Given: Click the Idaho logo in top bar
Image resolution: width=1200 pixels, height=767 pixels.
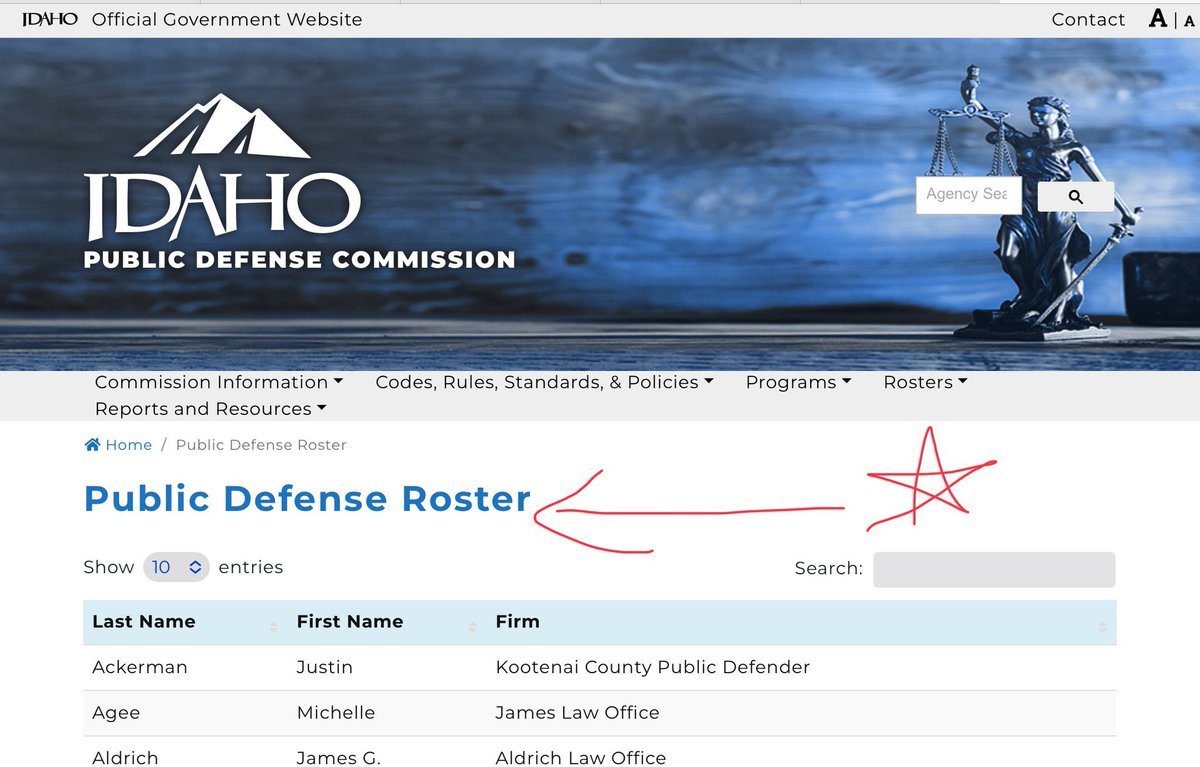Looking at the screenshot, I should 50,19.
